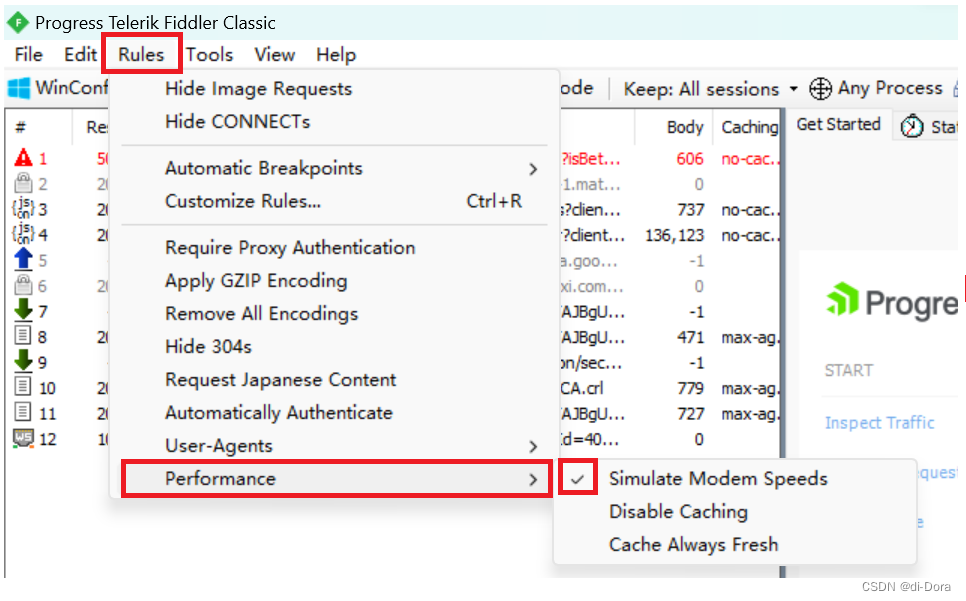
Task: Select session 11 document icon
Action: tap(23, 412)
